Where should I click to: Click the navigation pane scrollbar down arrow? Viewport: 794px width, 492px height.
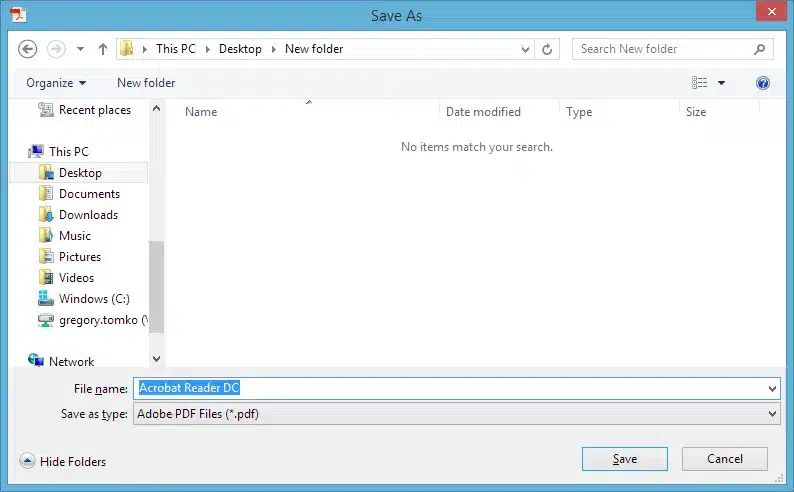tap(156, 357)
